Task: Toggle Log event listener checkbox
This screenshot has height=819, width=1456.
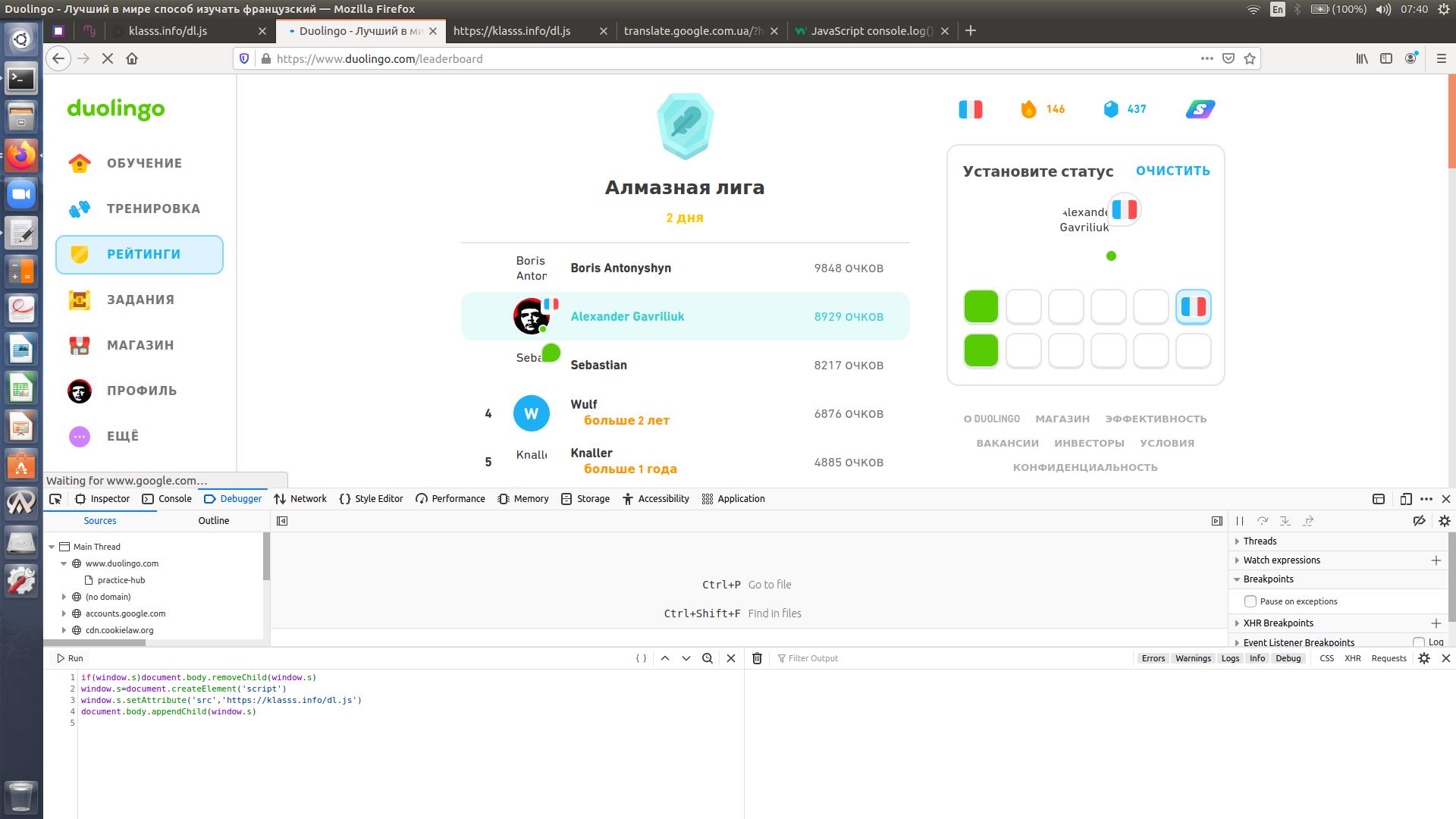Action: click(1419, 642)
